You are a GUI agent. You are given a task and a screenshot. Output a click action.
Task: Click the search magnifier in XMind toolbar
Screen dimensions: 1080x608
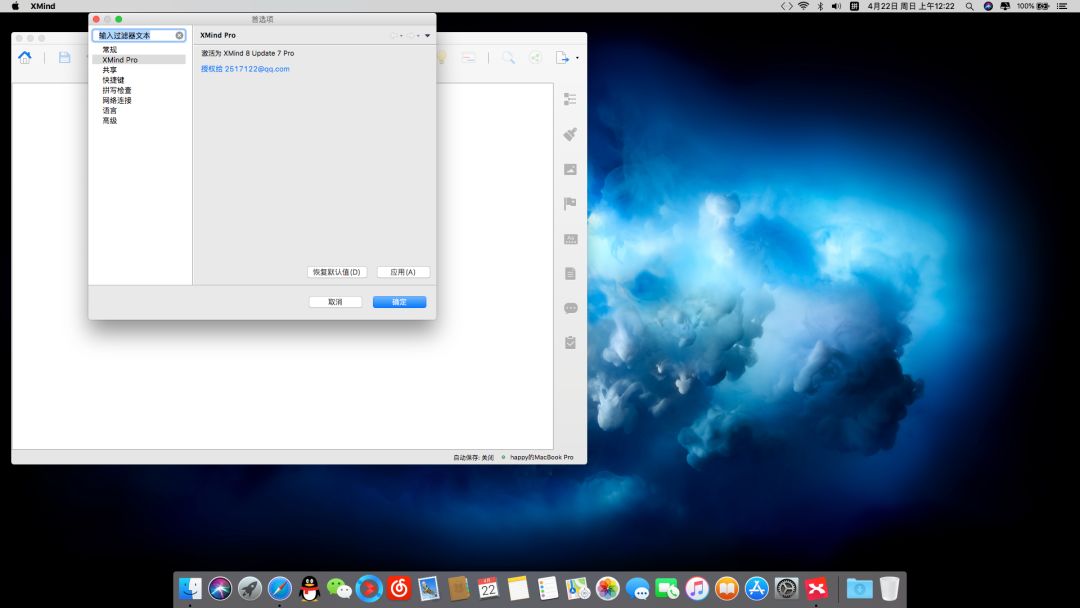508,58
